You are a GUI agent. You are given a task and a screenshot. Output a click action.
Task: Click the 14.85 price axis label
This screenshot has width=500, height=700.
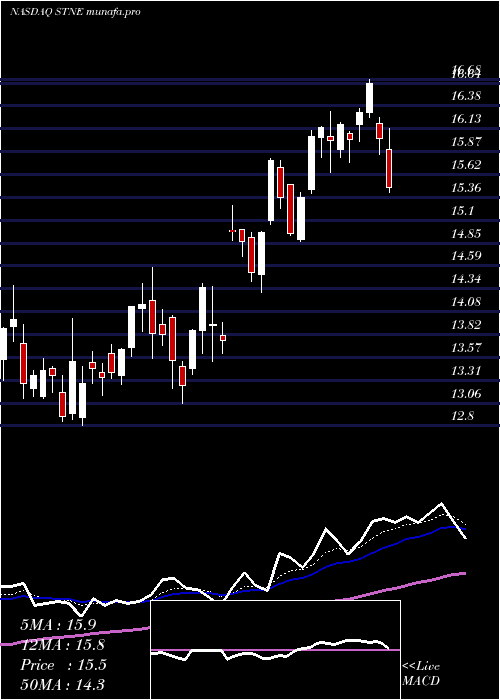[466, 233]
